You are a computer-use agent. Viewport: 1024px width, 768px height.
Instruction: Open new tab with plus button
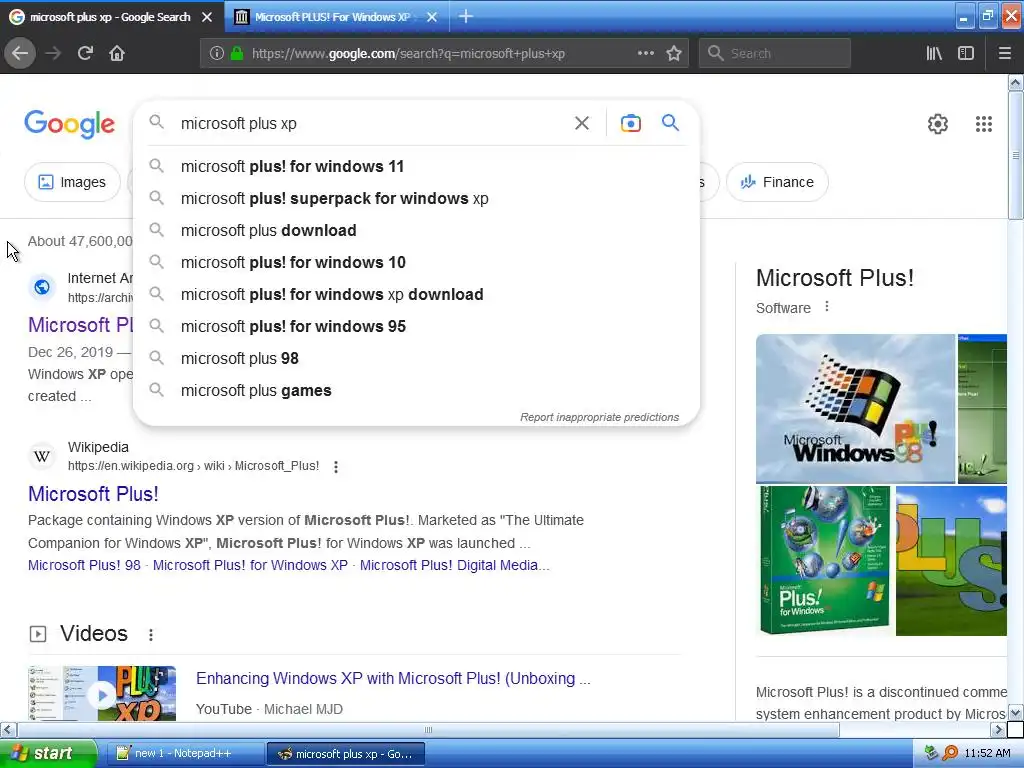point(466,16)
